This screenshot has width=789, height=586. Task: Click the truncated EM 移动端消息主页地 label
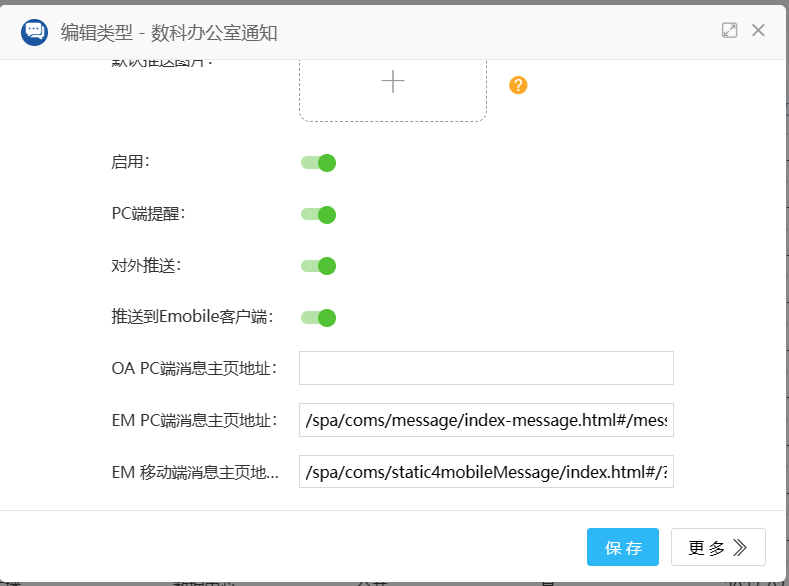194,472
